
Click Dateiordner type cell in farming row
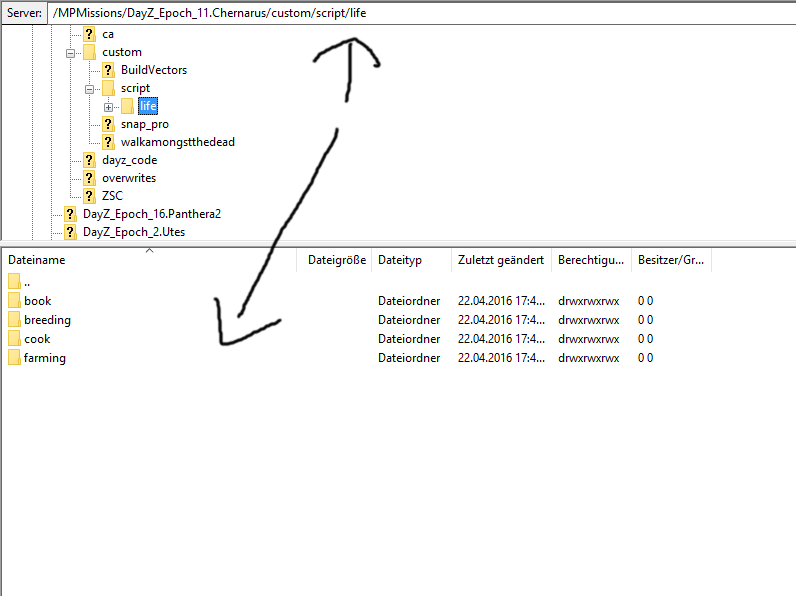[x=409, y=358]
